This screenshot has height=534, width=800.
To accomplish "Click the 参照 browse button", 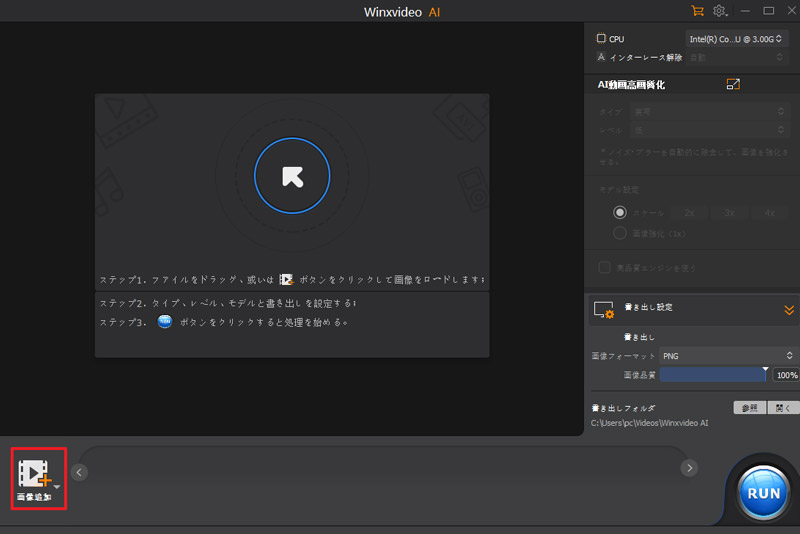I will coord(749,408).
